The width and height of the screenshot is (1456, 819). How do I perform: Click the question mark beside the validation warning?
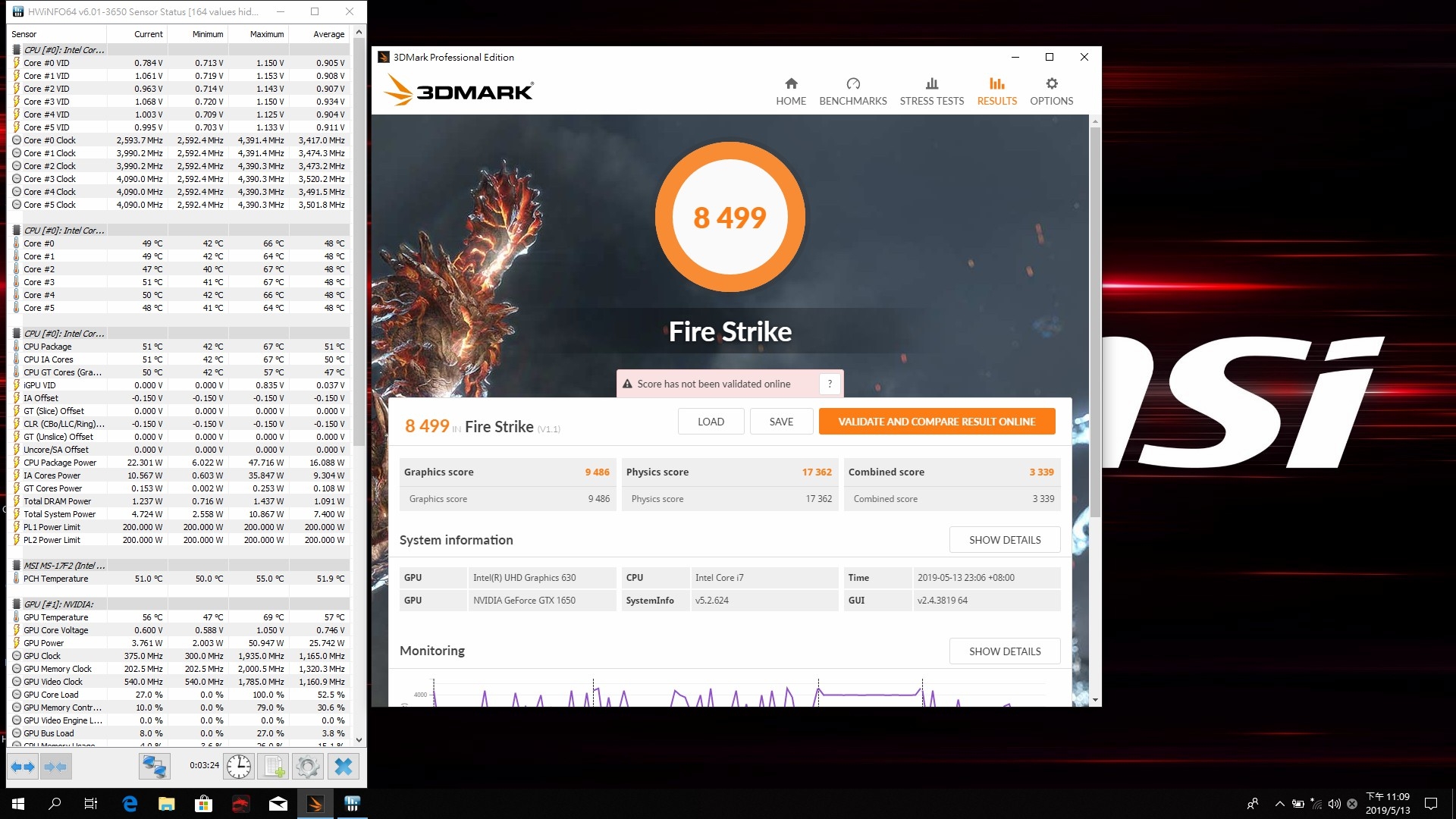pos(830,384)
